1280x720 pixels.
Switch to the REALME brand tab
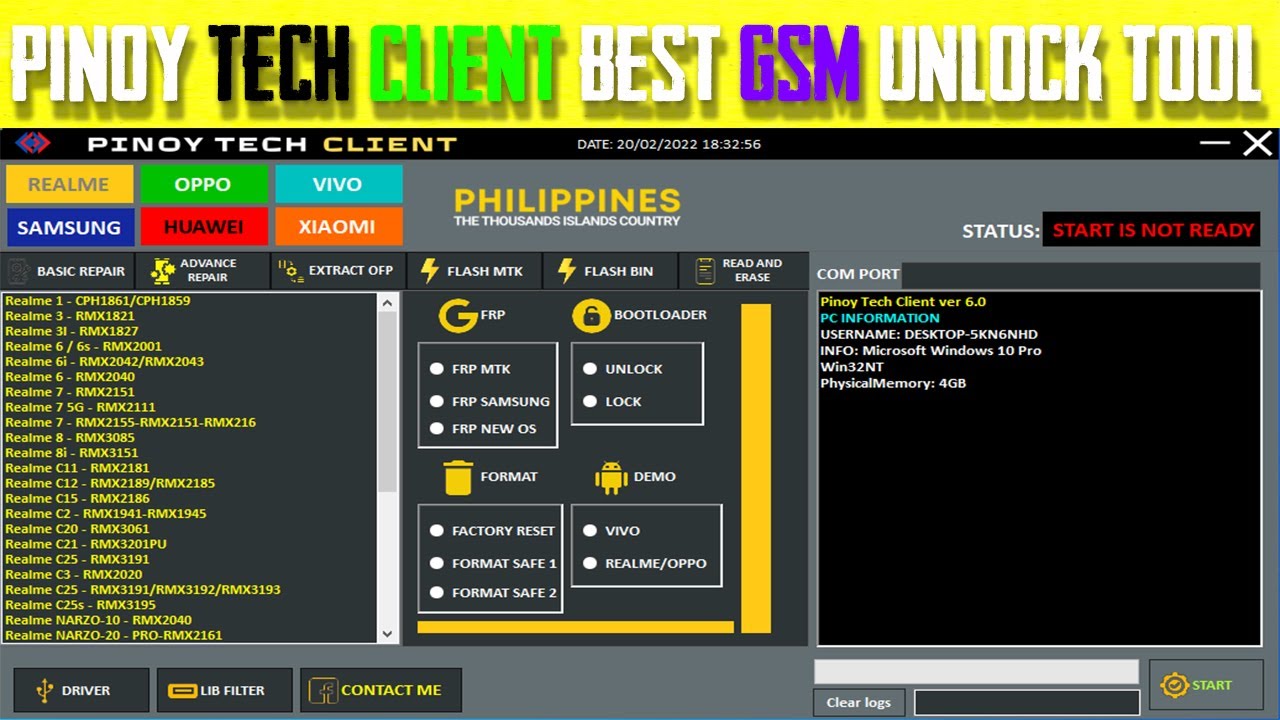tap(69, 184)
